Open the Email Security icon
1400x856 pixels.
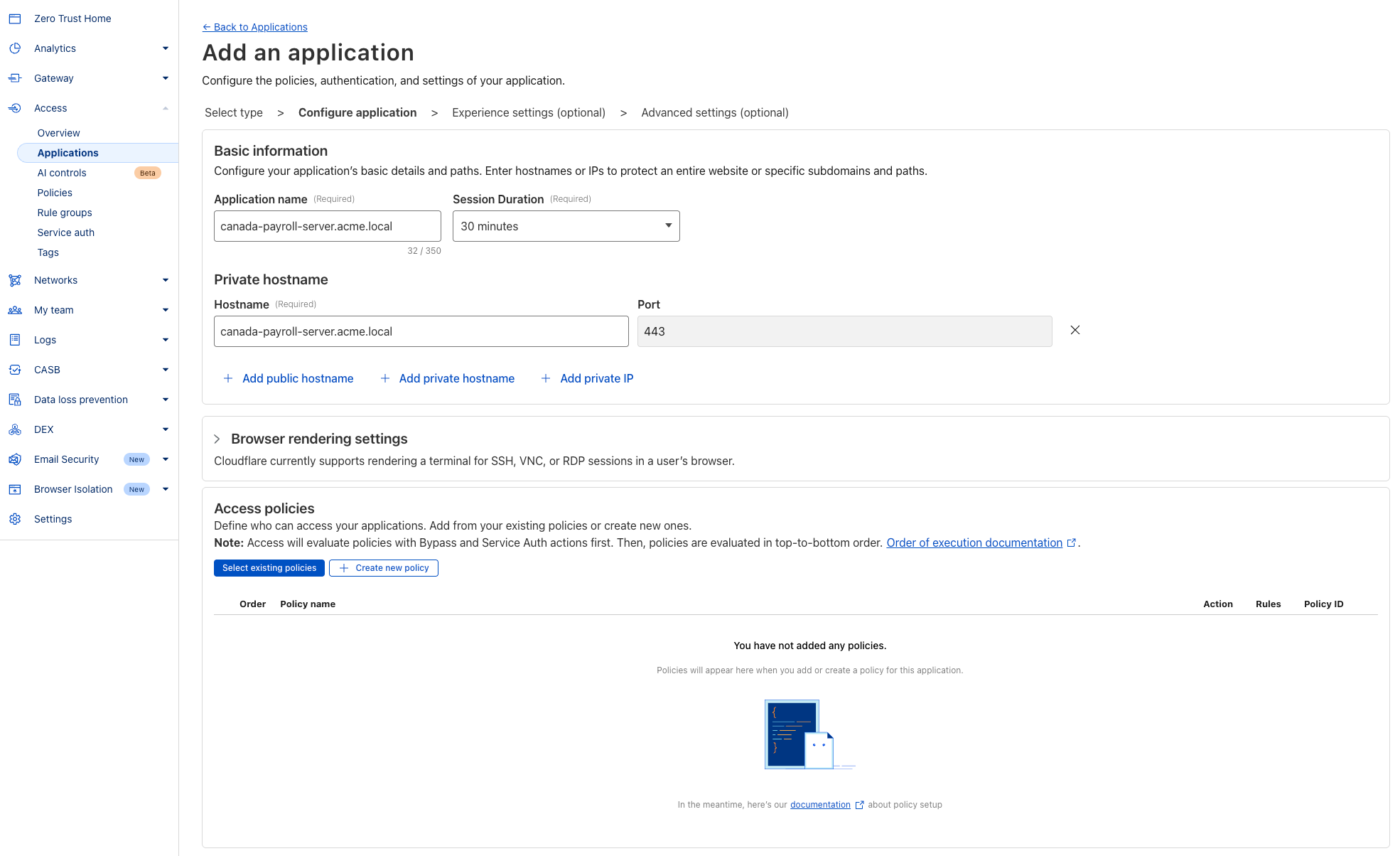click(x=15, y=459)
